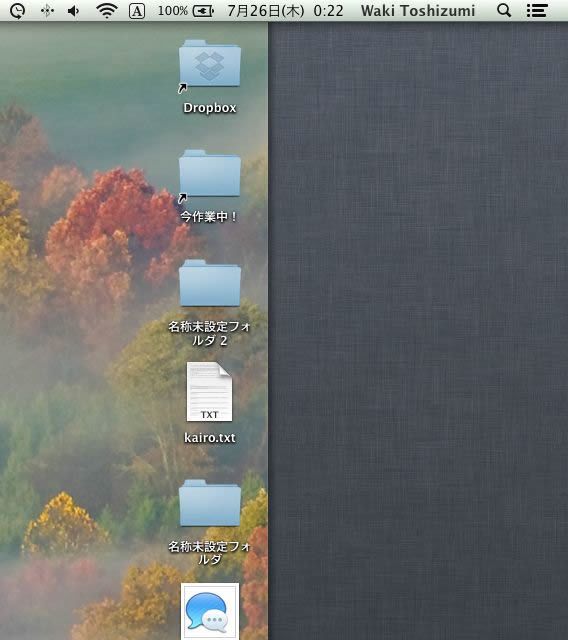Open Waki Toshizumi user menu
This screenshot has width=568, height=640.
pyautogui.click(x=418, y=11)
